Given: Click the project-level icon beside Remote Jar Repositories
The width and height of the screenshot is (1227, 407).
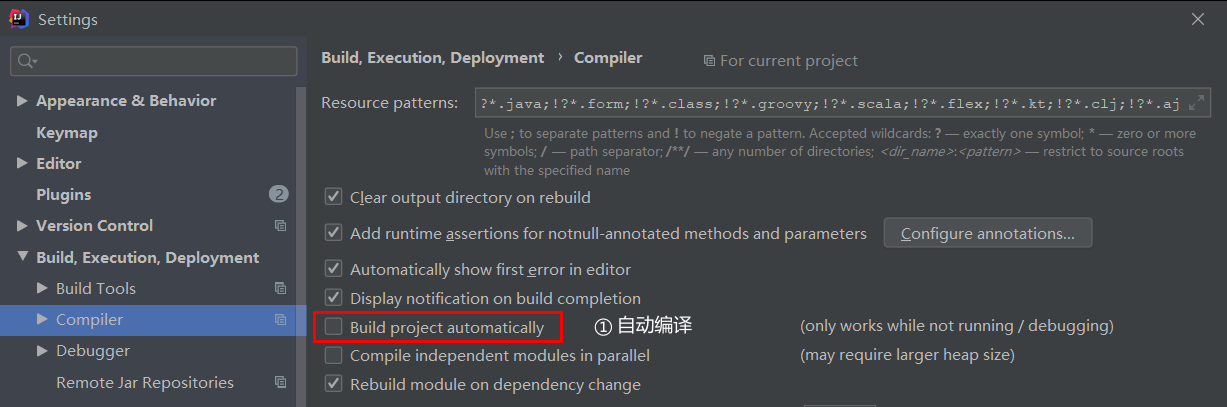Looking at the screenshot, I should tap(280, 383).
